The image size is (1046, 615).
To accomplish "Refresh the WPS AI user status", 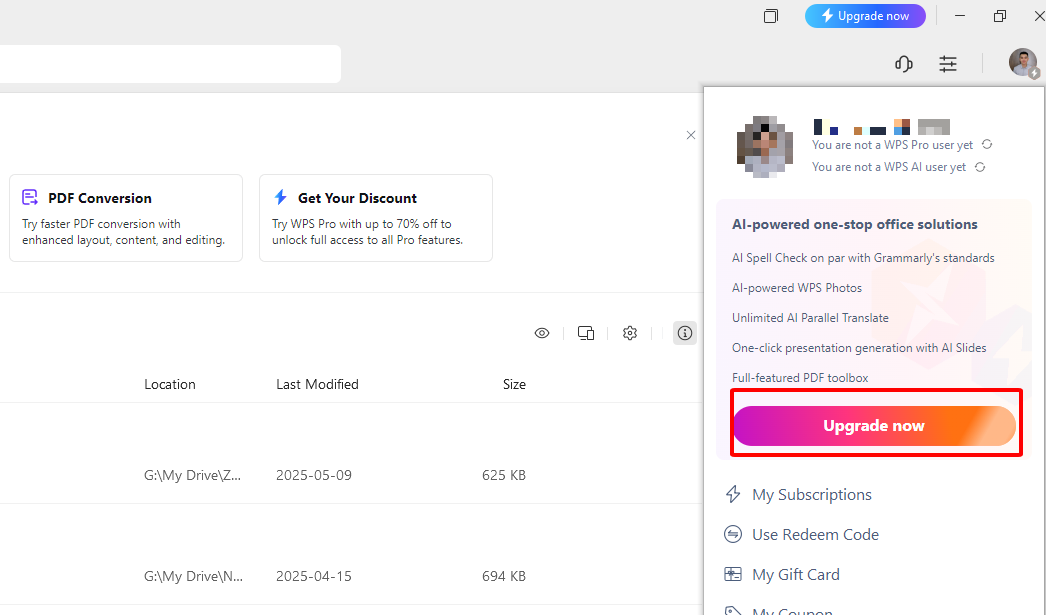I will (980, 167).
